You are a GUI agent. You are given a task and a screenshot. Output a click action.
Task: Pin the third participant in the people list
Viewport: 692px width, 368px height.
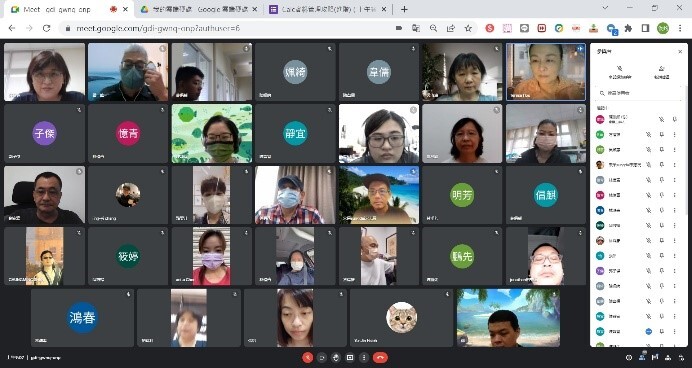[661, 150]
